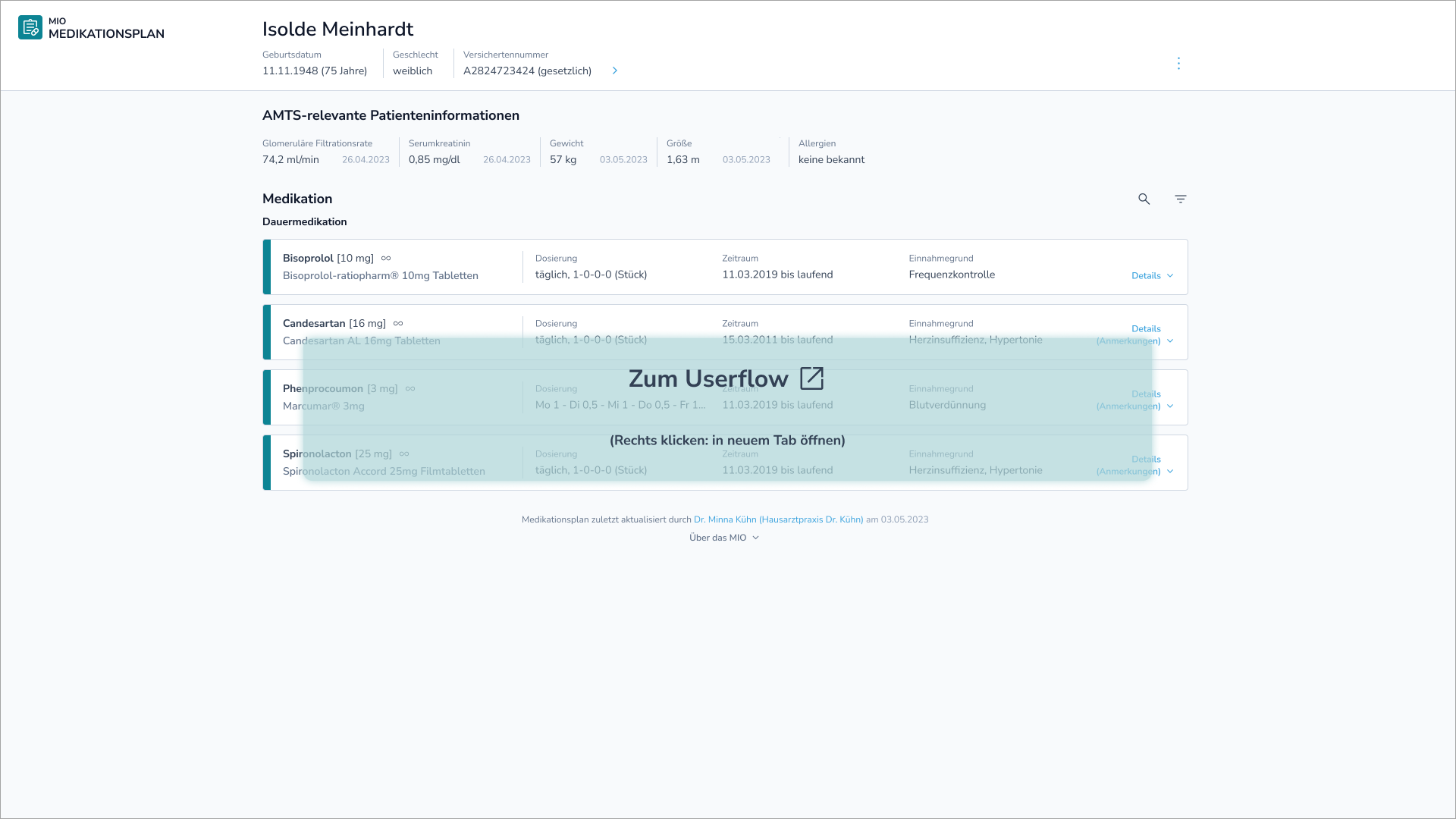Click the Allergien keine bekannt entry
Viewport: 1456px width, 819px height.
click(x=831, y=159)
